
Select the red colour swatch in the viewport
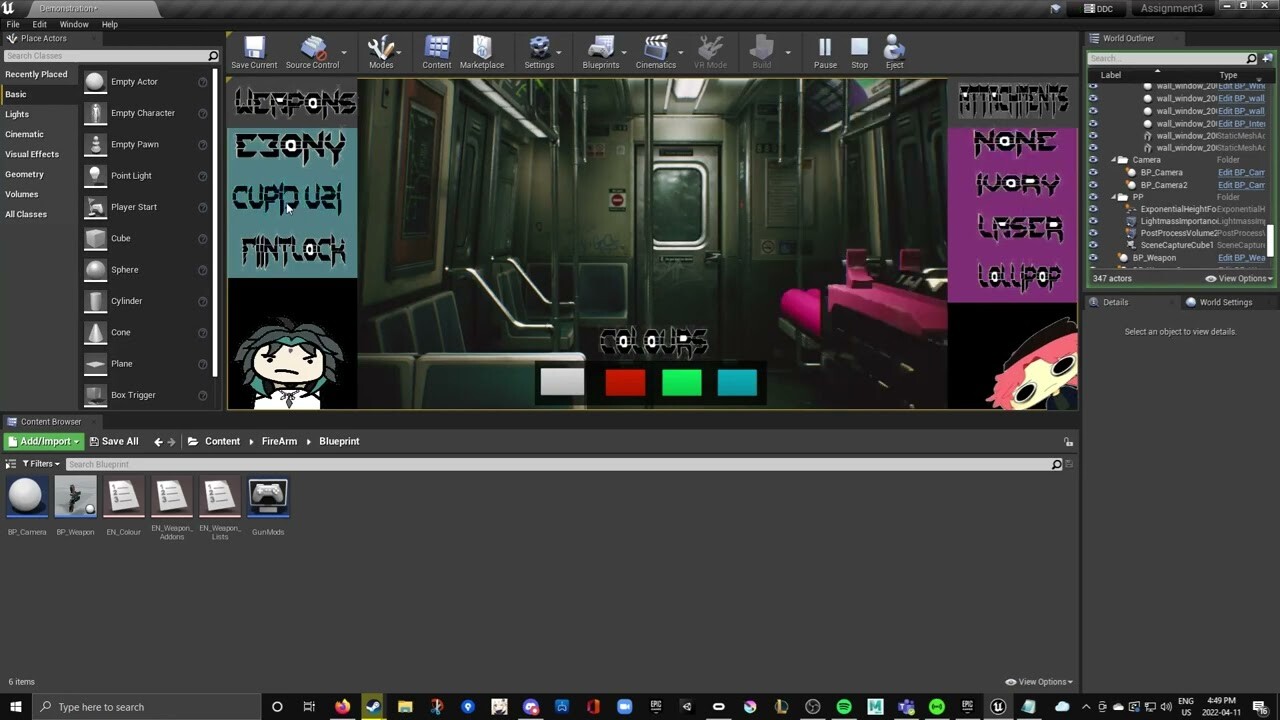625,383
